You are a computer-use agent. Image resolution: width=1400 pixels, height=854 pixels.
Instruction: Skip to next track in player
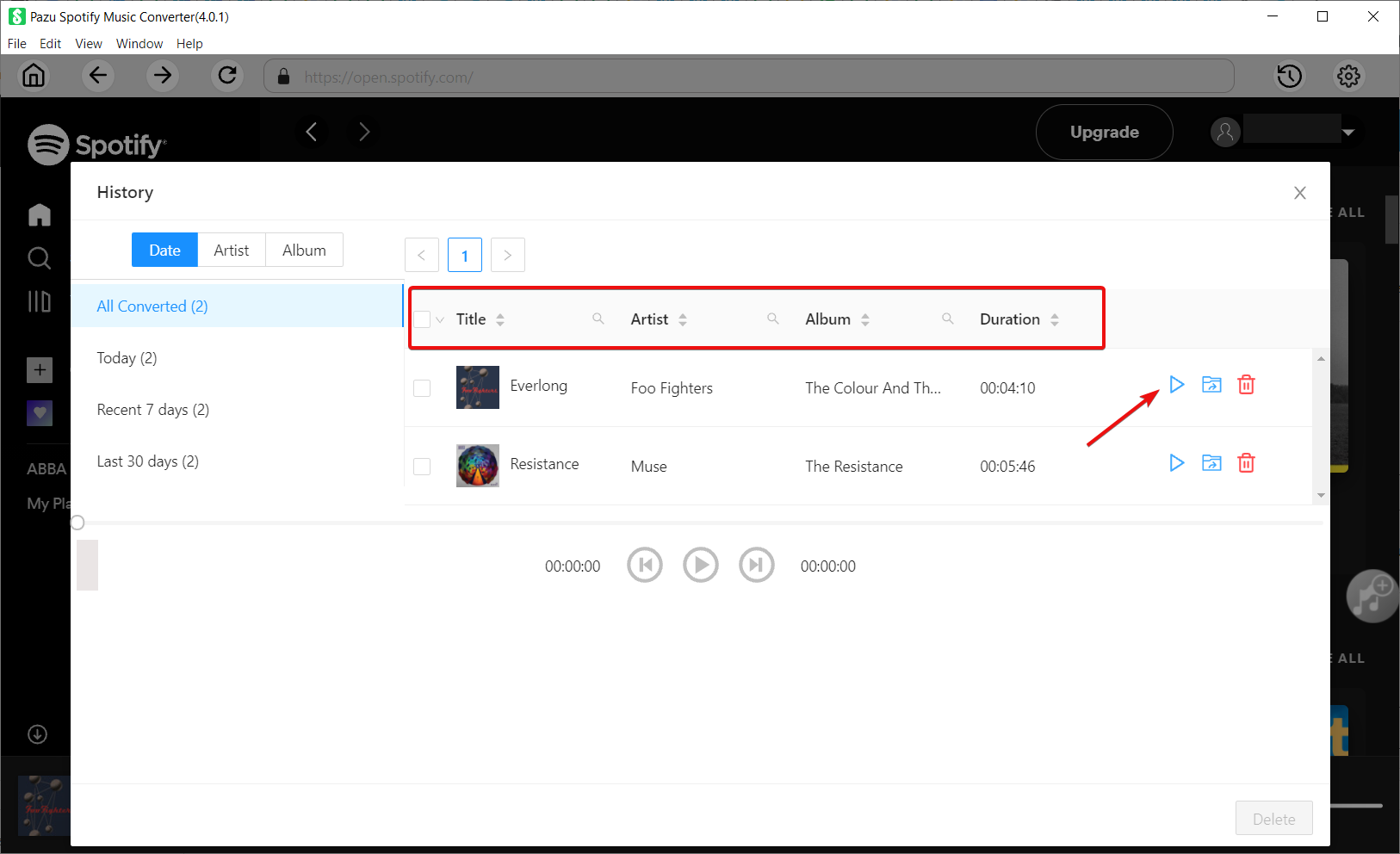(x=757, y=566)
